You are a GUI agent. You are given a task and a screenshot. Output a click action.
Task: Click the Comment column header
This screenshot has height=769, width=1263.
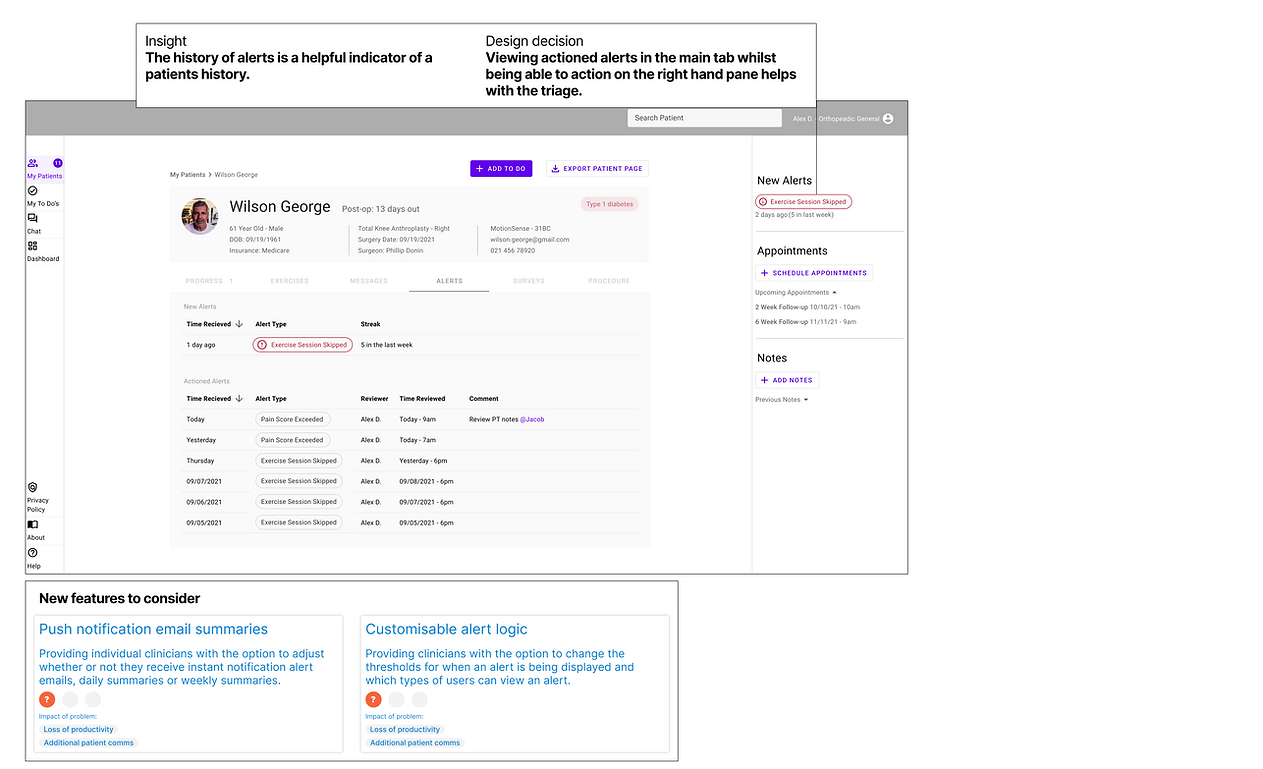point(483,398)
